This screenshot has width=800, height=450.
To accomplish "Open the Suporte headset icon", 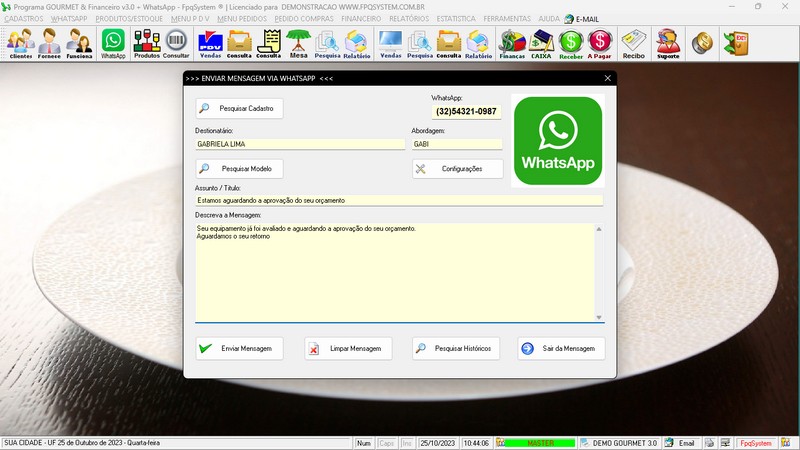I will [668, 44].
